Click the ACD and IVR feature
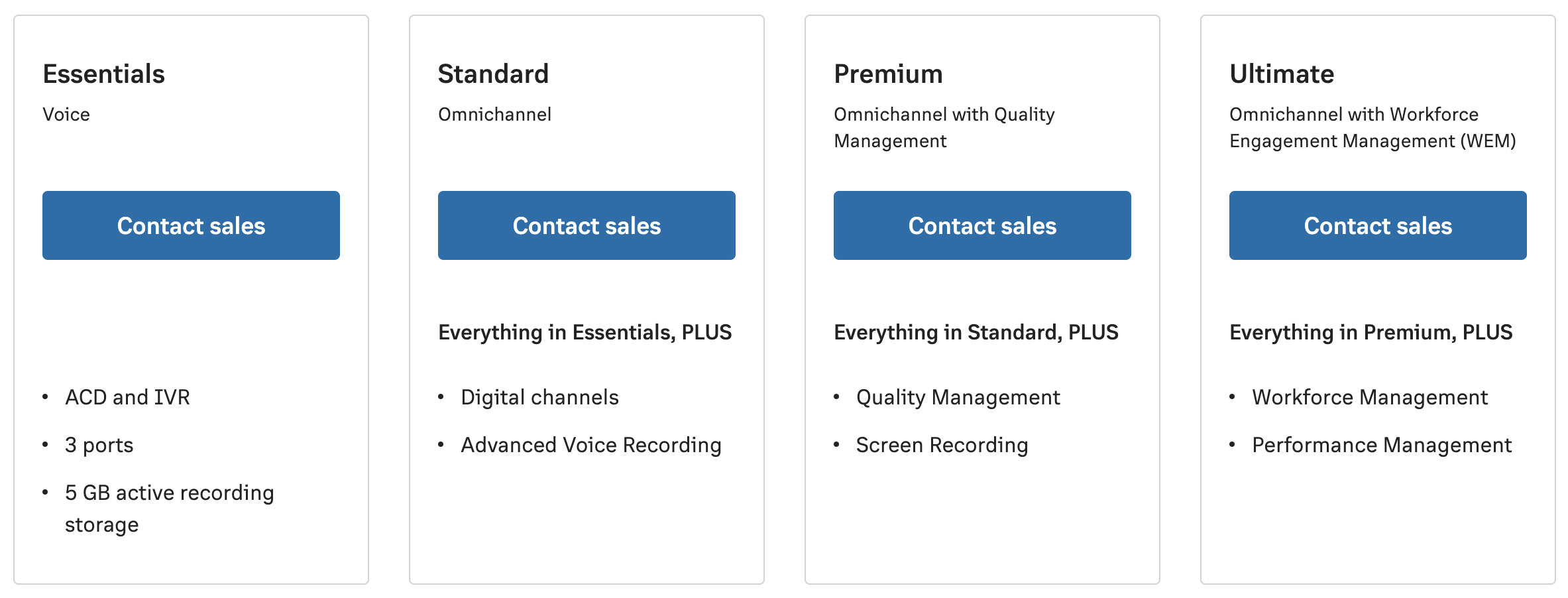This screenshot has width=1568, height=598. [x=127, y=397]
